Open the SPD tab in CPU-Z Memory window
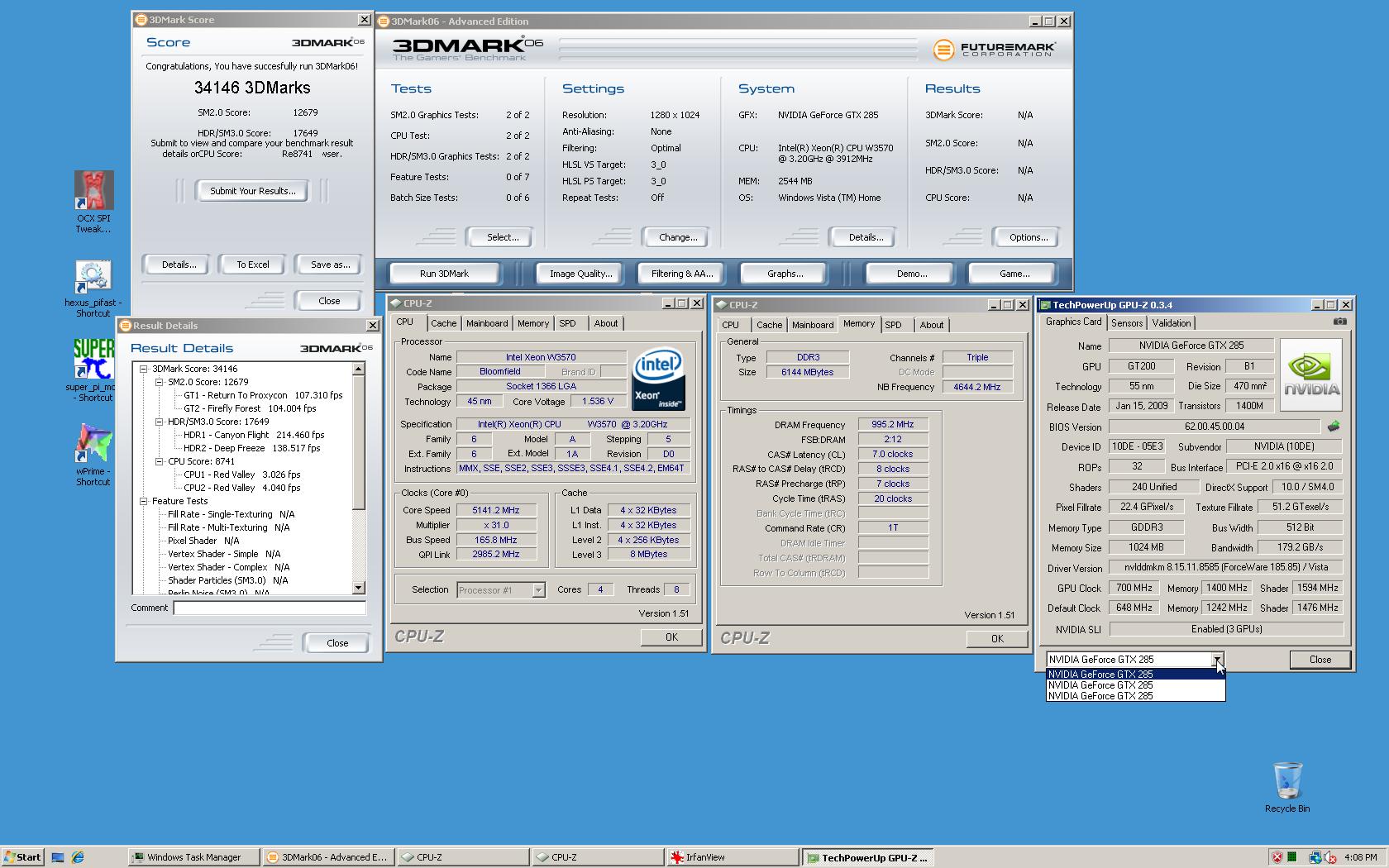Image resolution: width=1389 pixels, height=868 pixels. [894, 325]
